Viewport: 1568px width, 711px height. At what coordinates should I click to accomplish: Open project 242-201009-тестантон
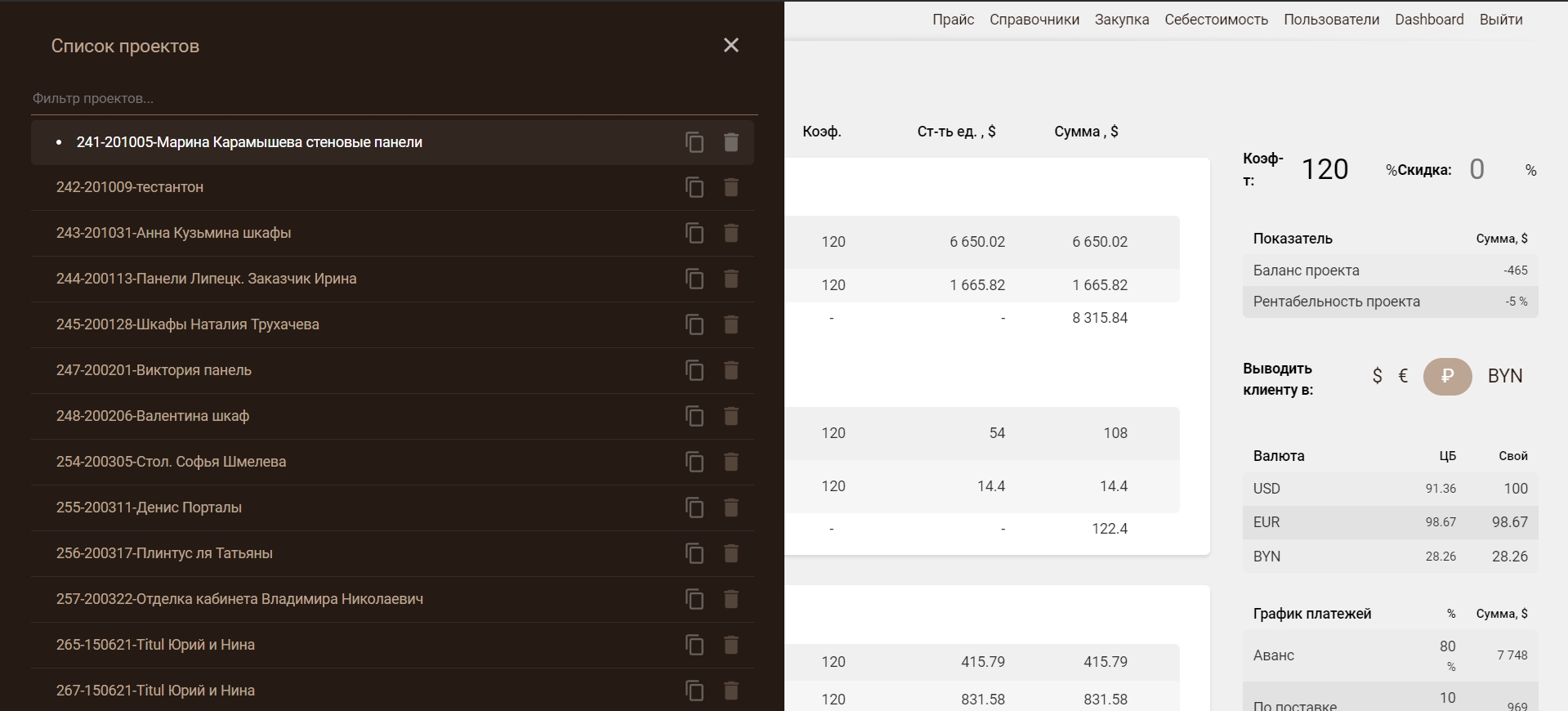[x=130, y=187]
